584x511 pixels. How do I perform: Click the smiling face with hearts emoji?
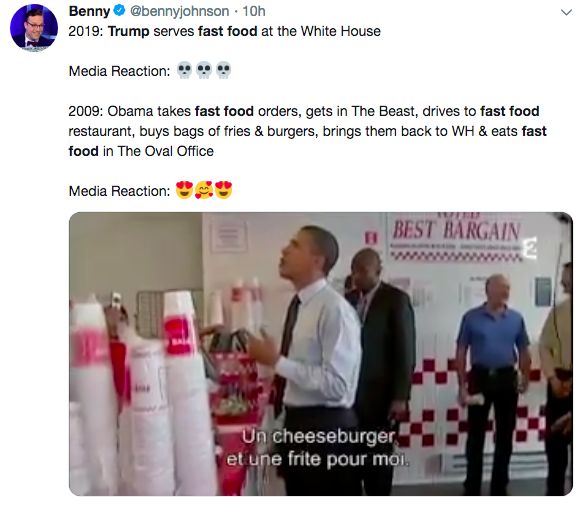click(204, 190)
